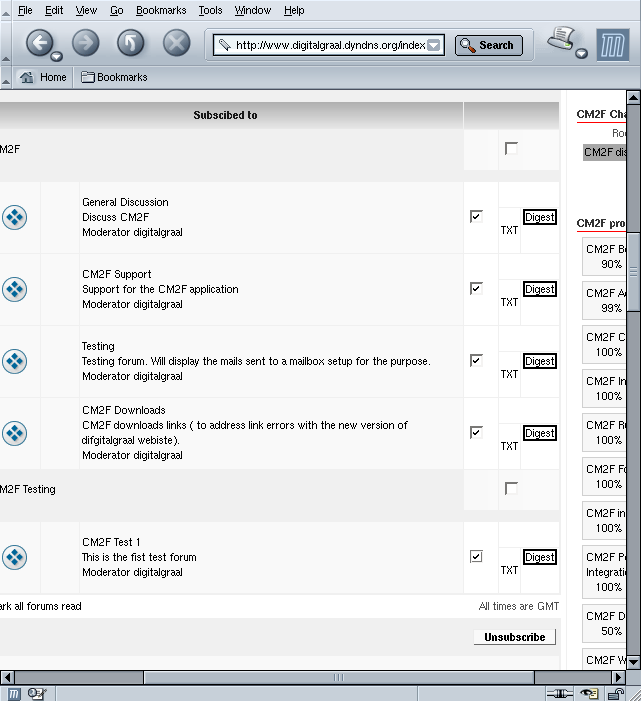
Task: Open the Back button history dropdown arrow
Action: [57, 56]
